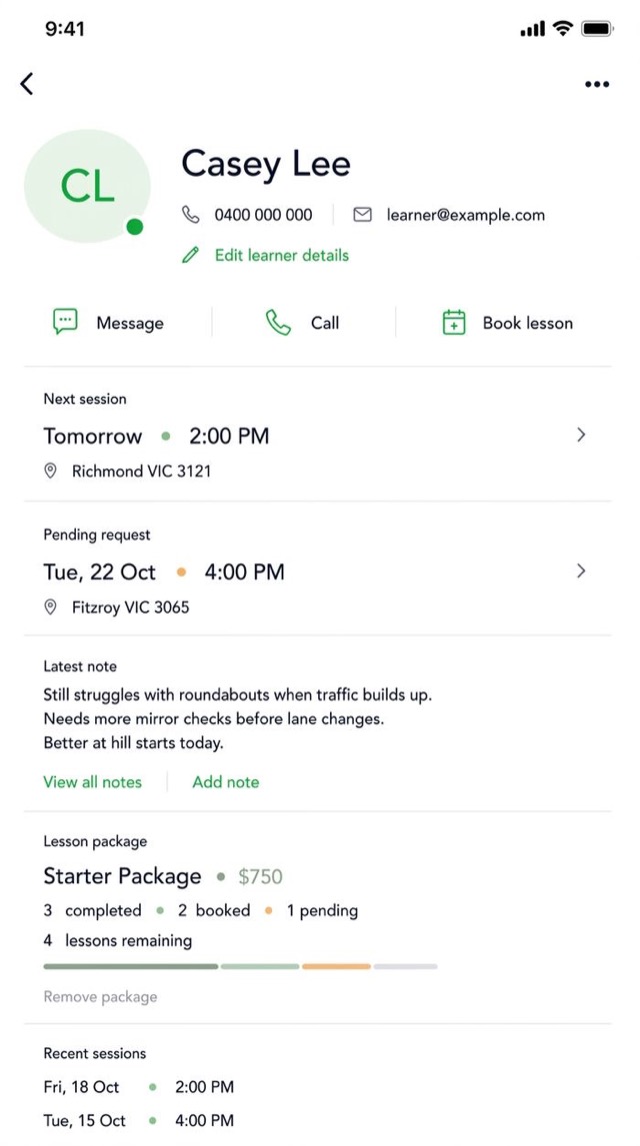Tap the back arrow icon
The image size is (640, 1146).
[27, 84]
